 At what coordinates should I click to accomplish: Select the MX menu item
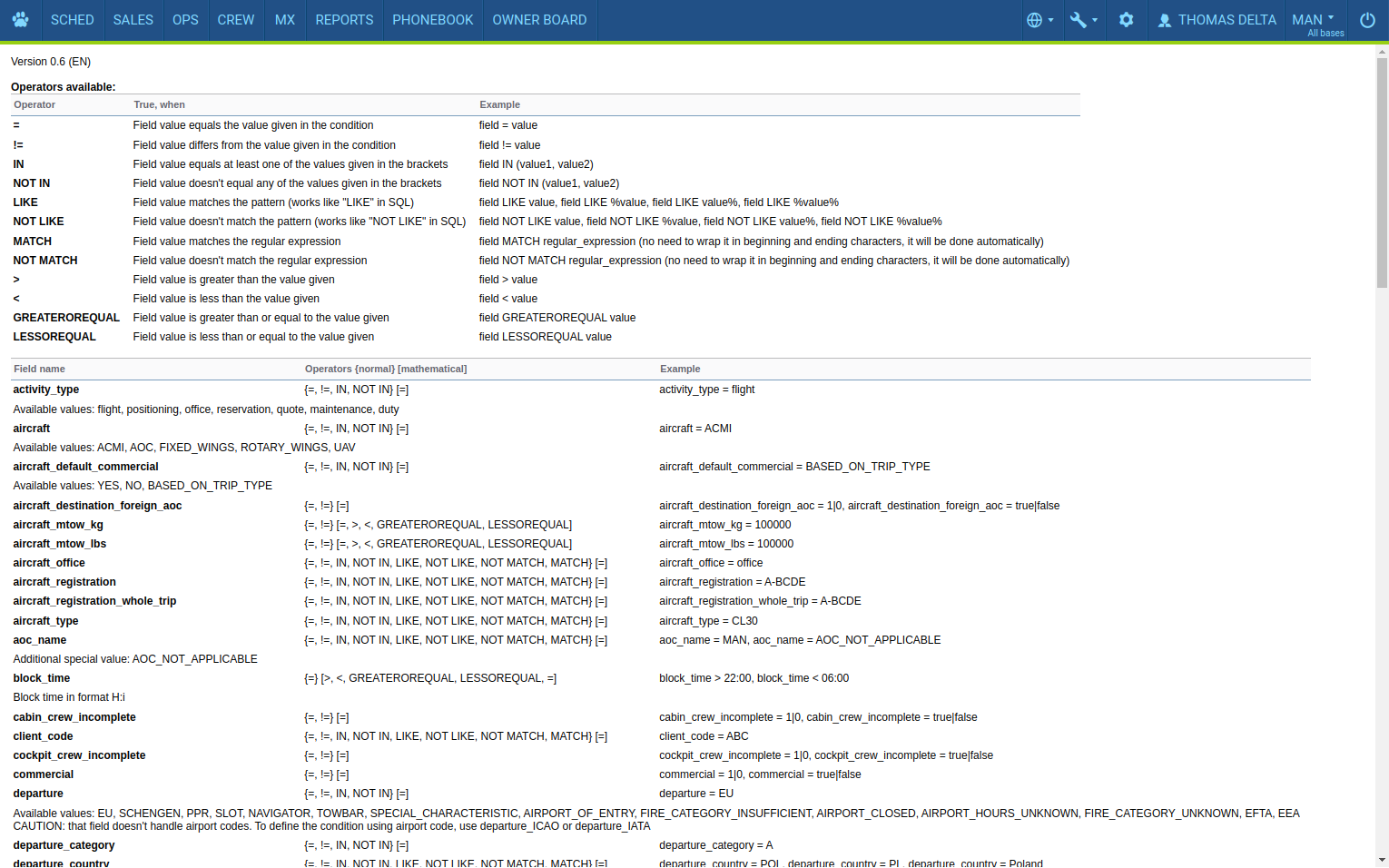285,20
